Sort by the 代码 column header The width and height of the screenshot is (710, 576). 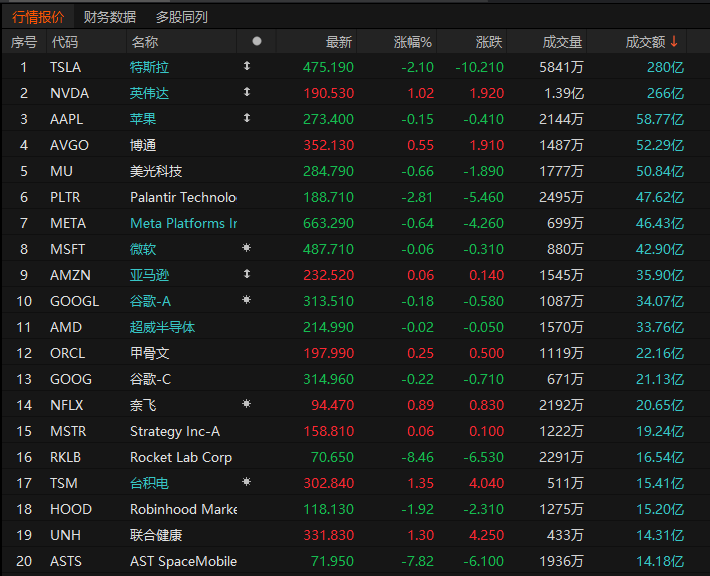(x=65, y=42)
